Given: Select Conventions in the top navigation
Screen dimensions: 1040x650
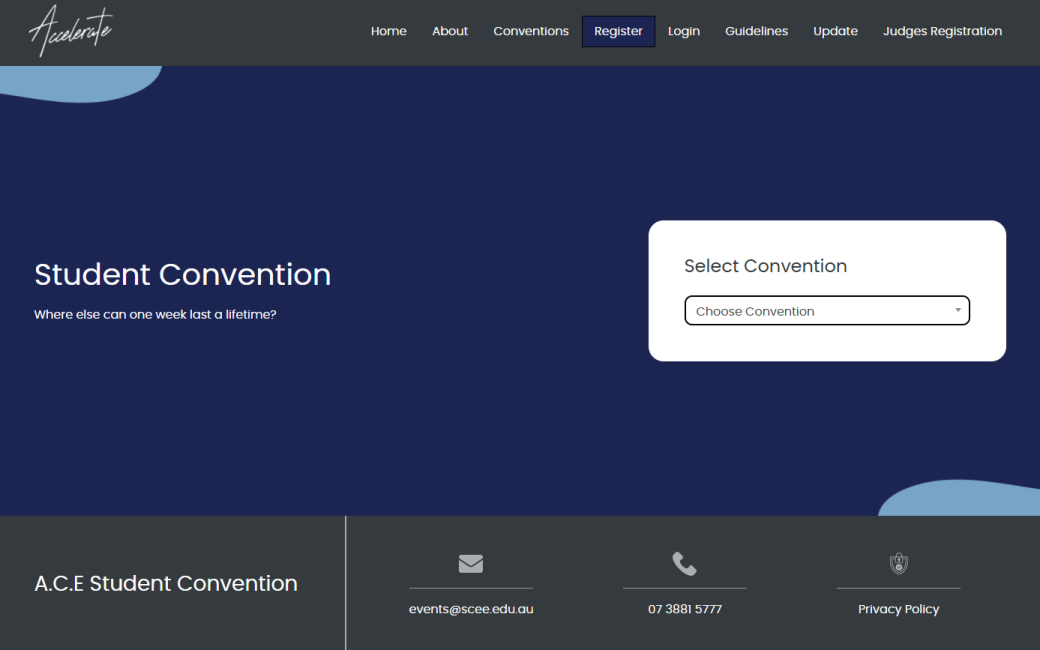Looking at the screenshot, I should tap(531, 31).
